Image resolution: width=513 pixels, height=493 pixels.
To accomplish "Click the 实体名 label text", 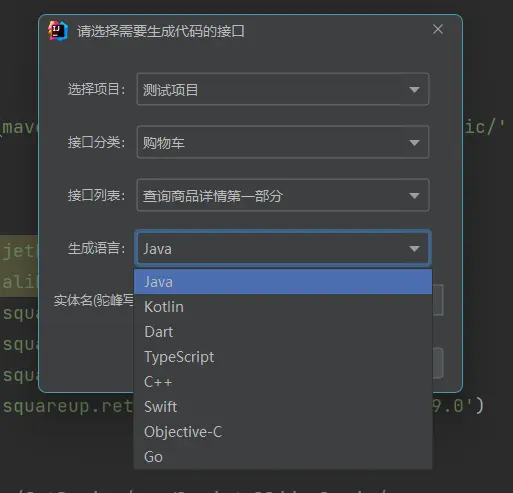I will [x=94, y=301].
